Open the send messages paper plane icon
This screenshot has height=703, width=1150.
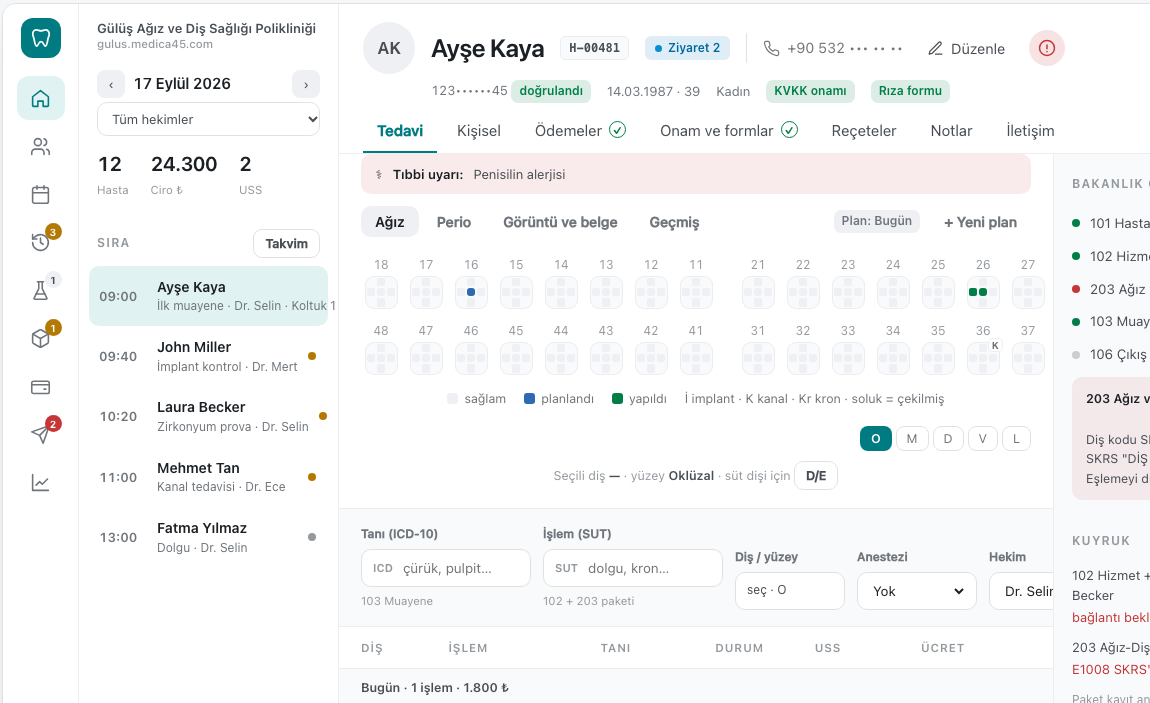tap(41, 434)
